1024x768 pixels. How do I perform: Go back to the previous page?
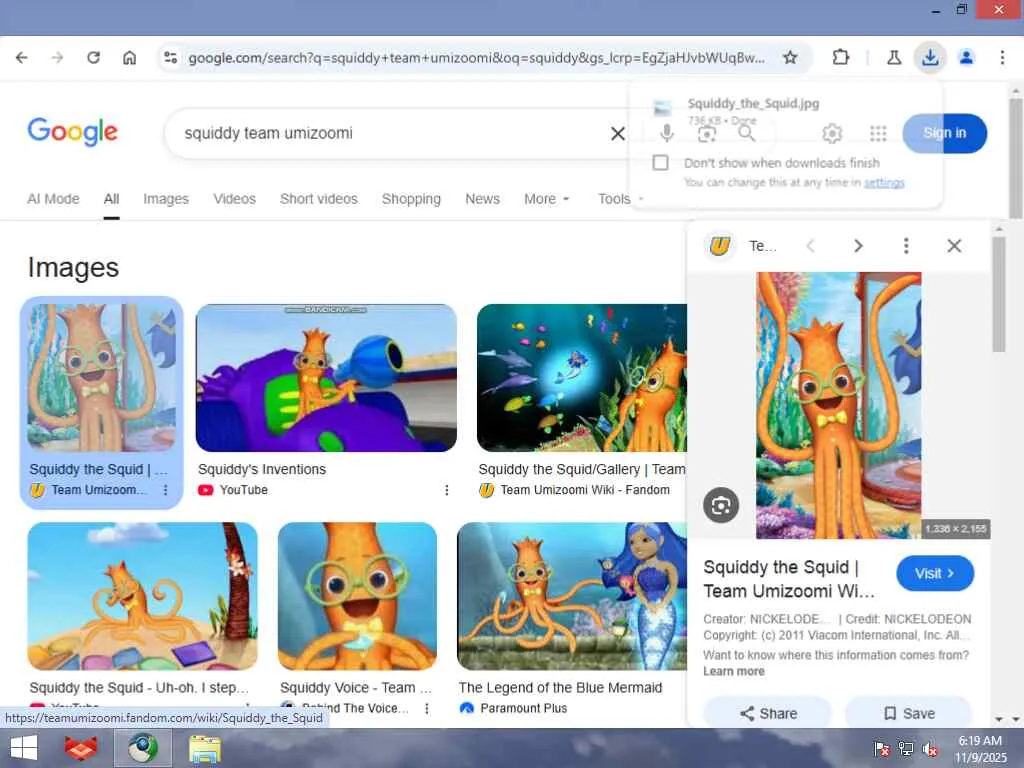click(22, 57)
